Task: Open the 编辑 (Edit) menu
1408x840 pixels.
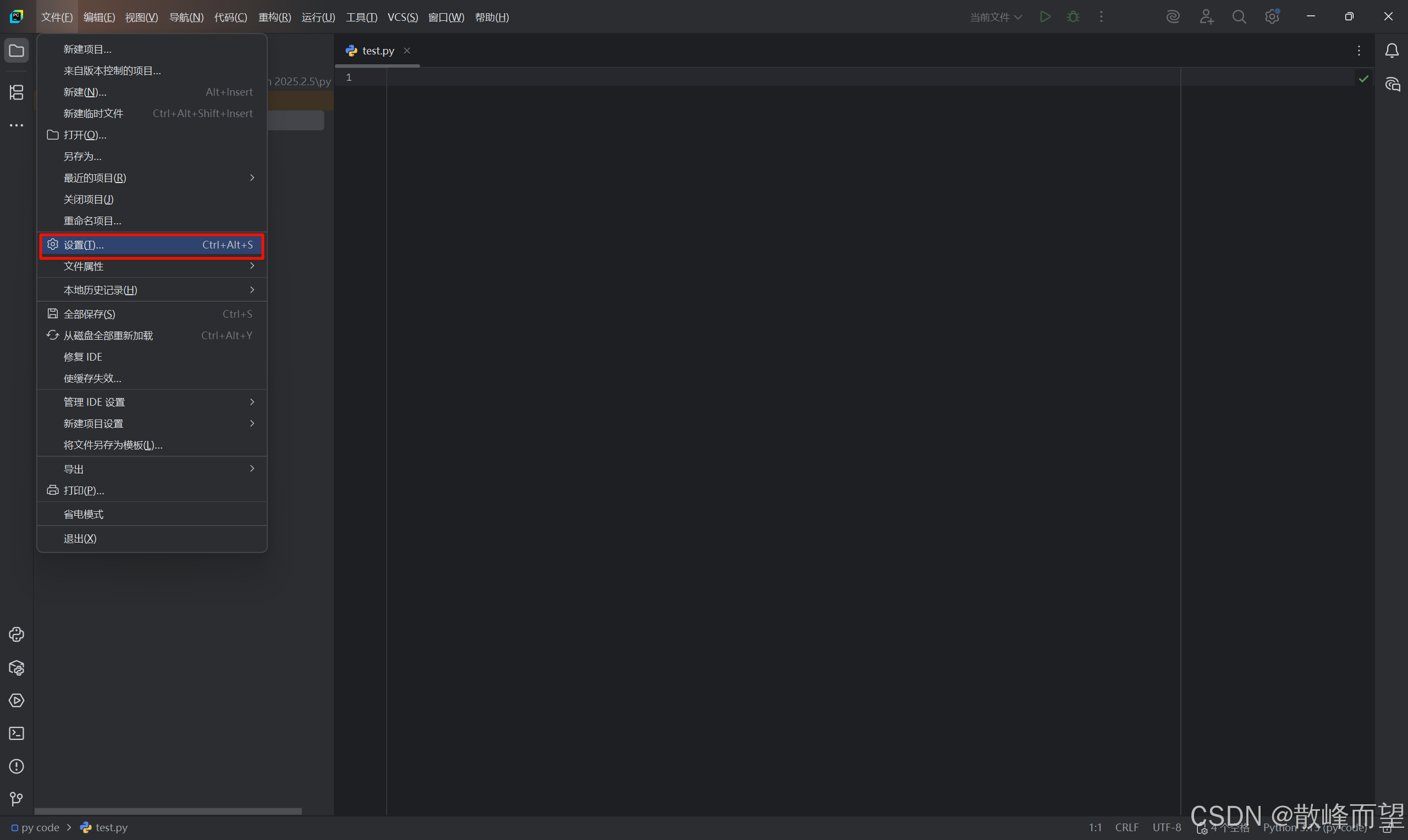Action: [99, 17]
